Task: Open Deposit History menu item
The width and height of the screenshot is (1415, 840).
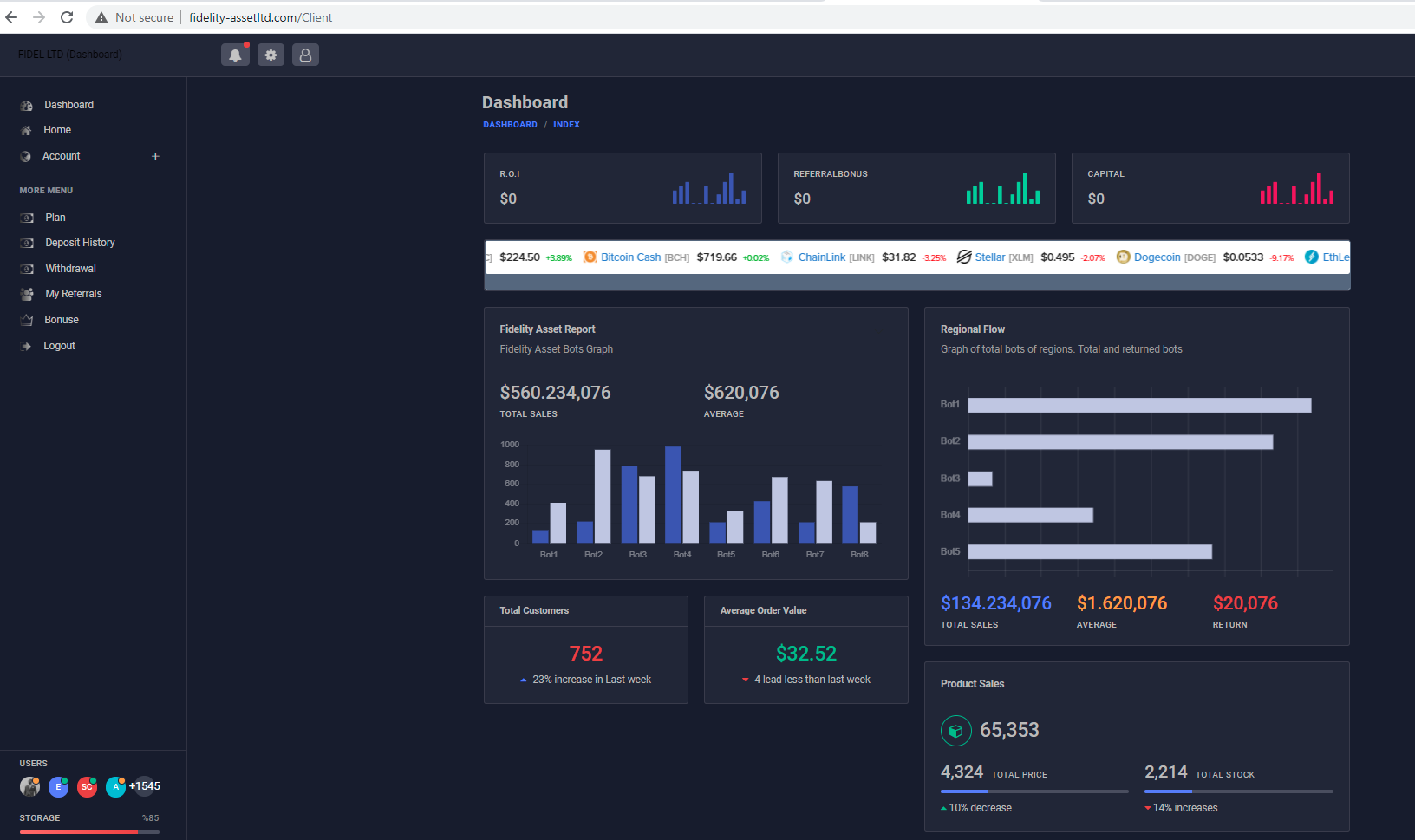Action: tap(80, 243)
